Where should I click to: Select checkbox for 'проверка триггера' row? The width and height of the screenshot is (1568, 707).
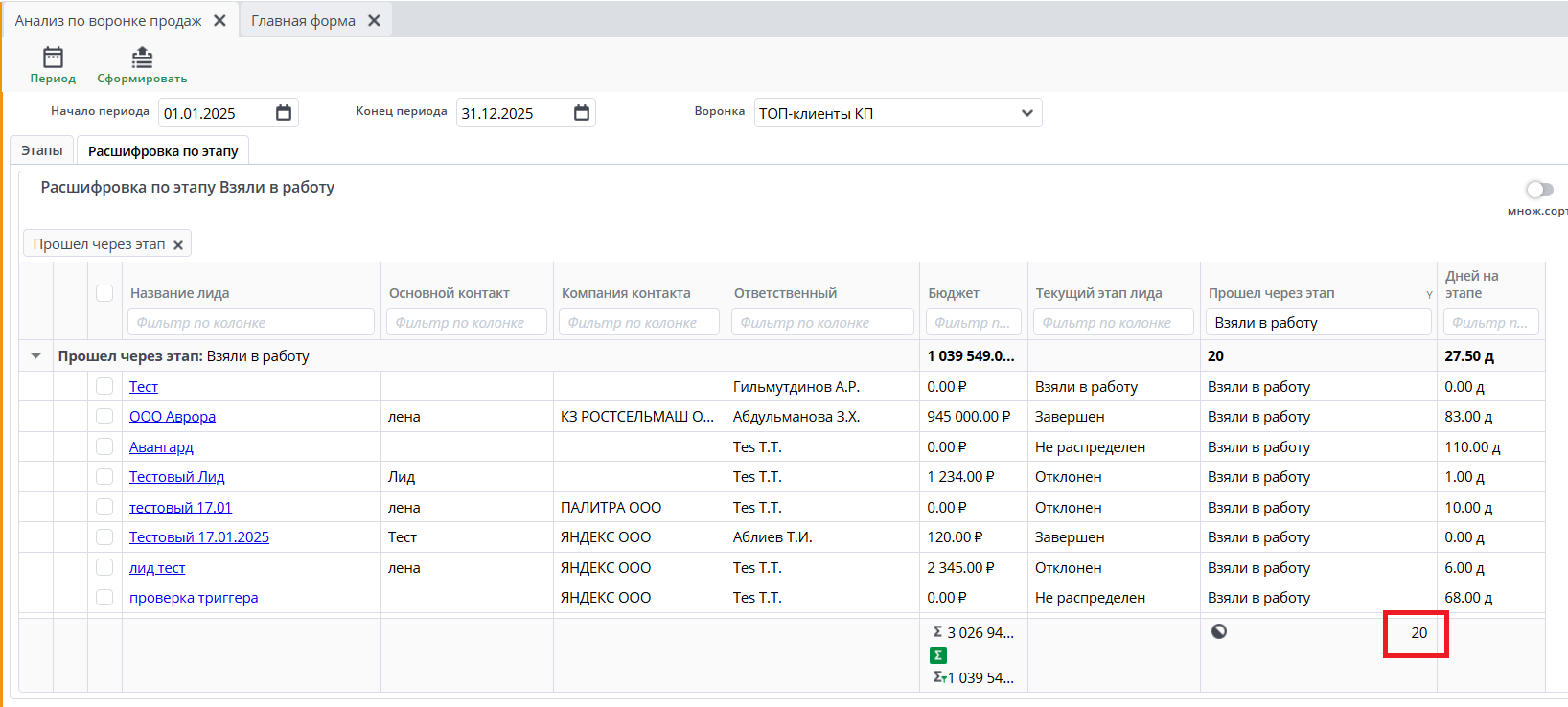coord(104,598)
